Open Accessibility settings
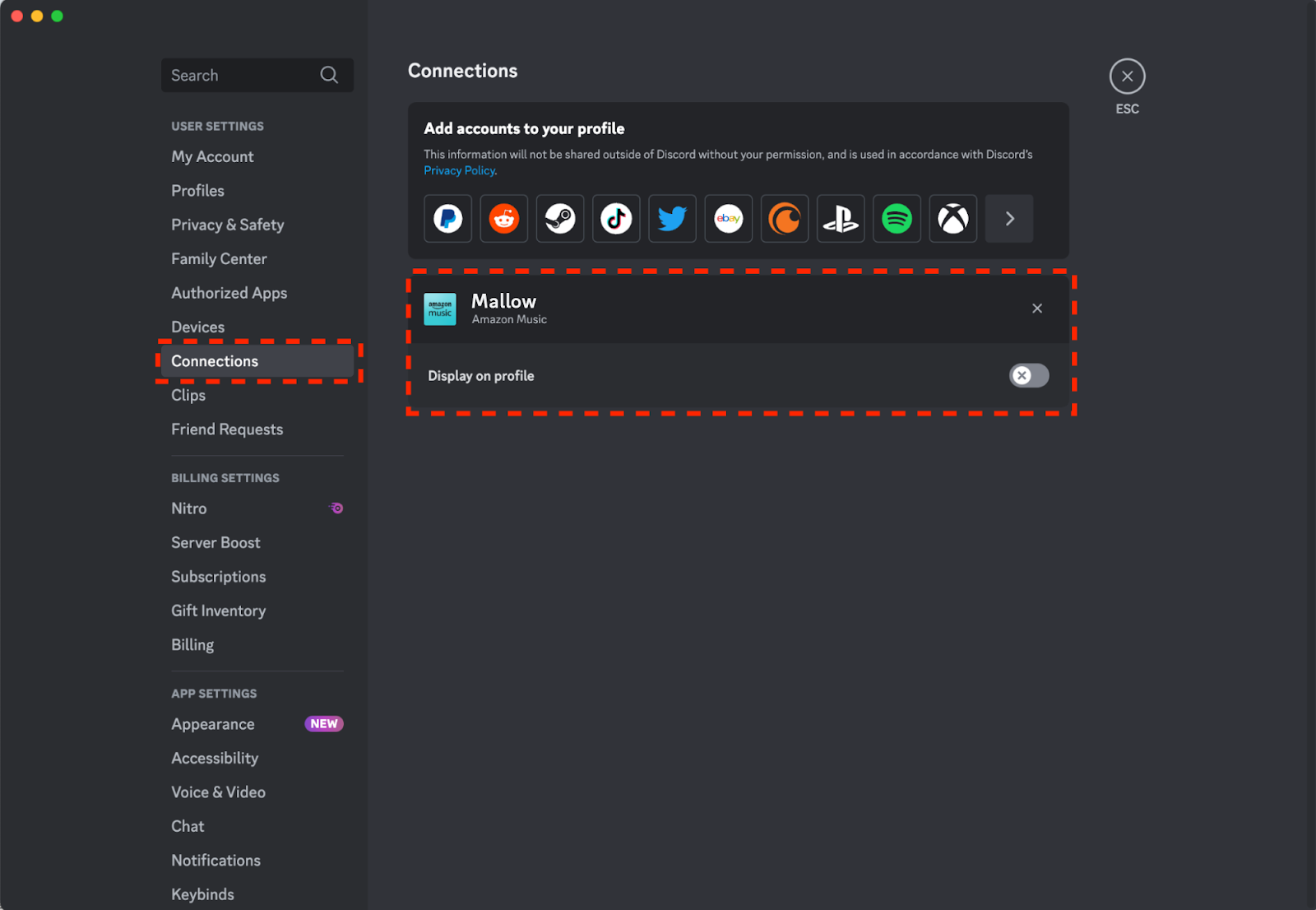Screen dimensions: 1316x910 pyautogui.click(x=257, y=758)
